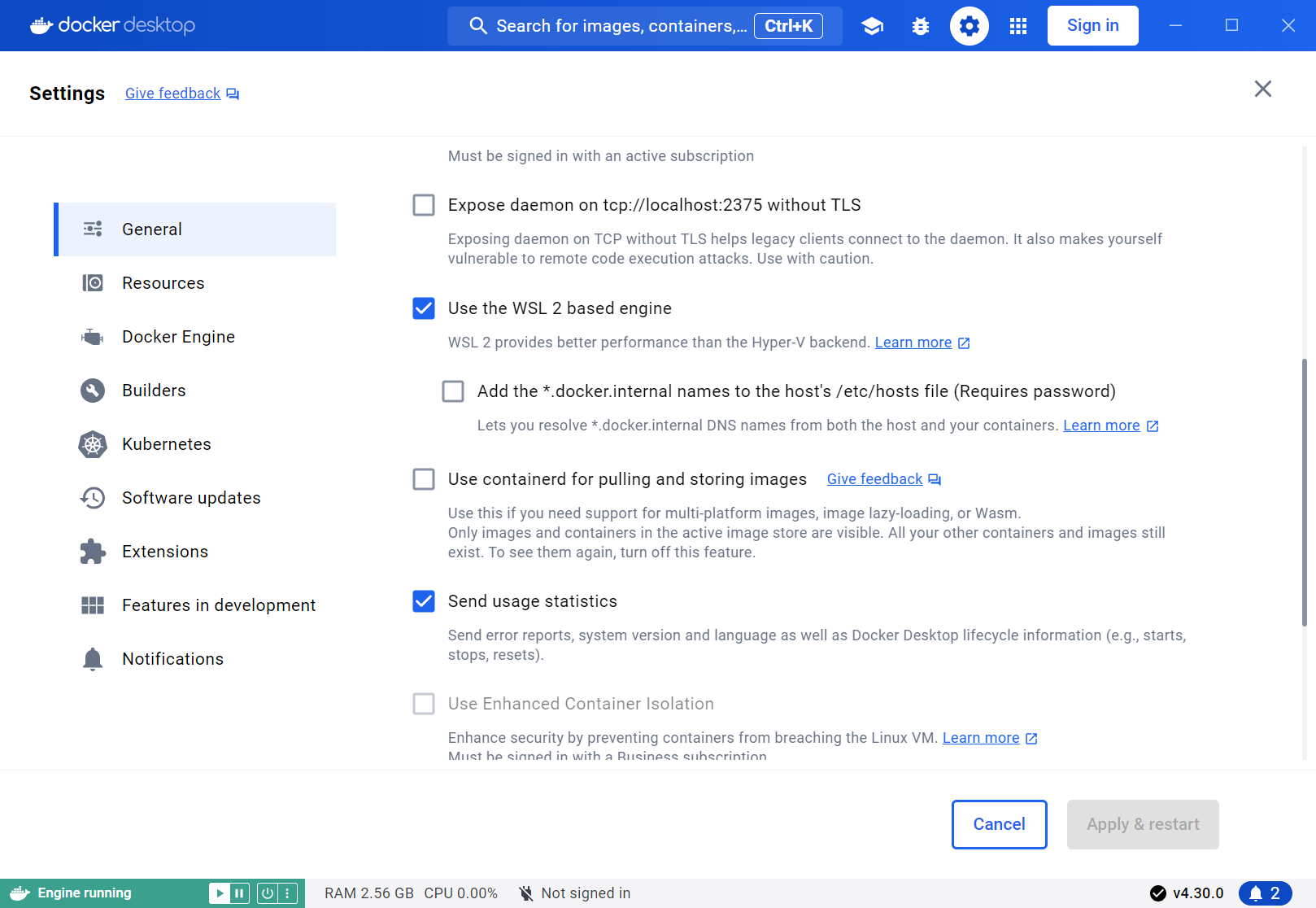Click the v4.30.0 version label
1316x908 pixels.
[1198, 893]
